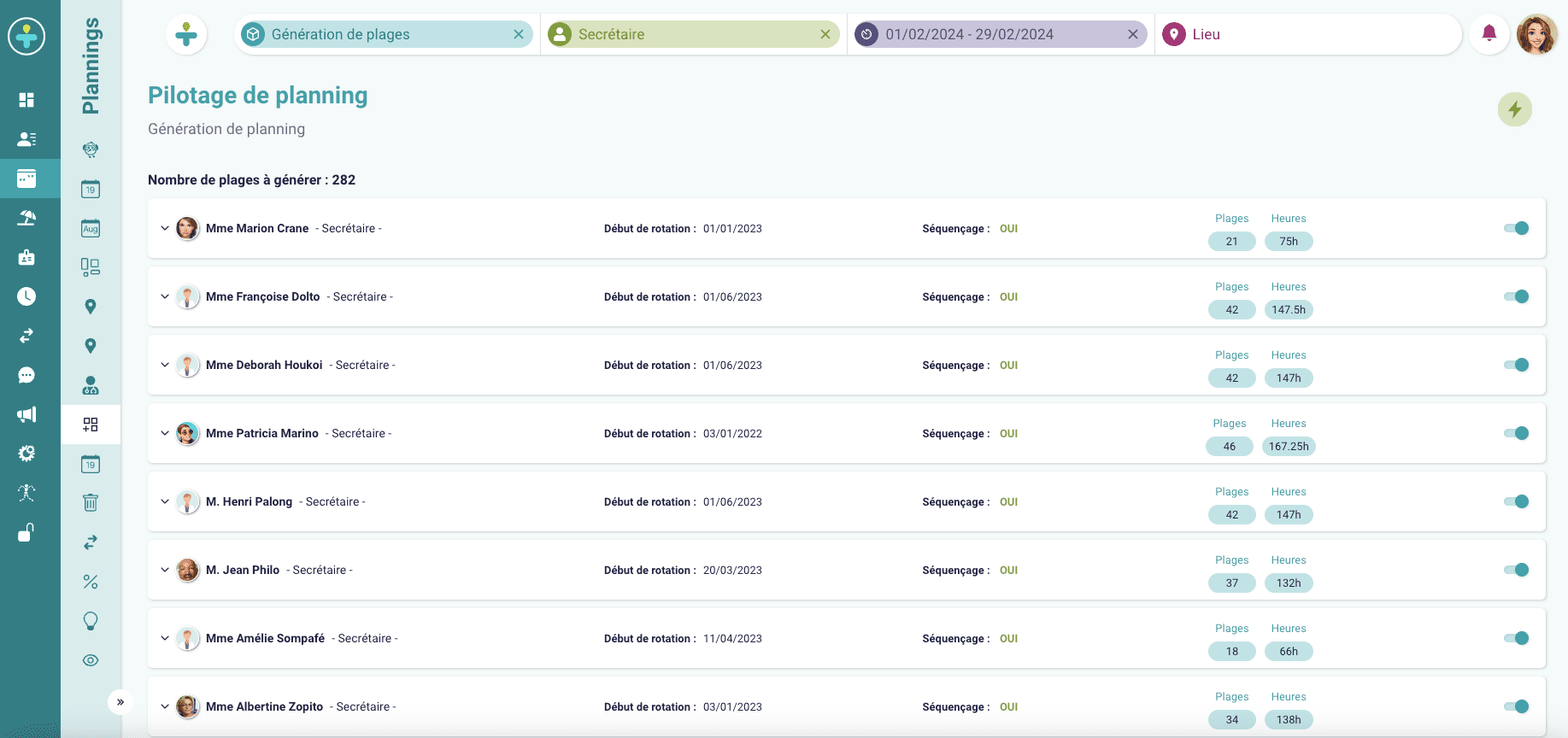Expand Mme Albertine Zopito row
The width and height of the screenshot is (1568, 738).
click(165, 706)
